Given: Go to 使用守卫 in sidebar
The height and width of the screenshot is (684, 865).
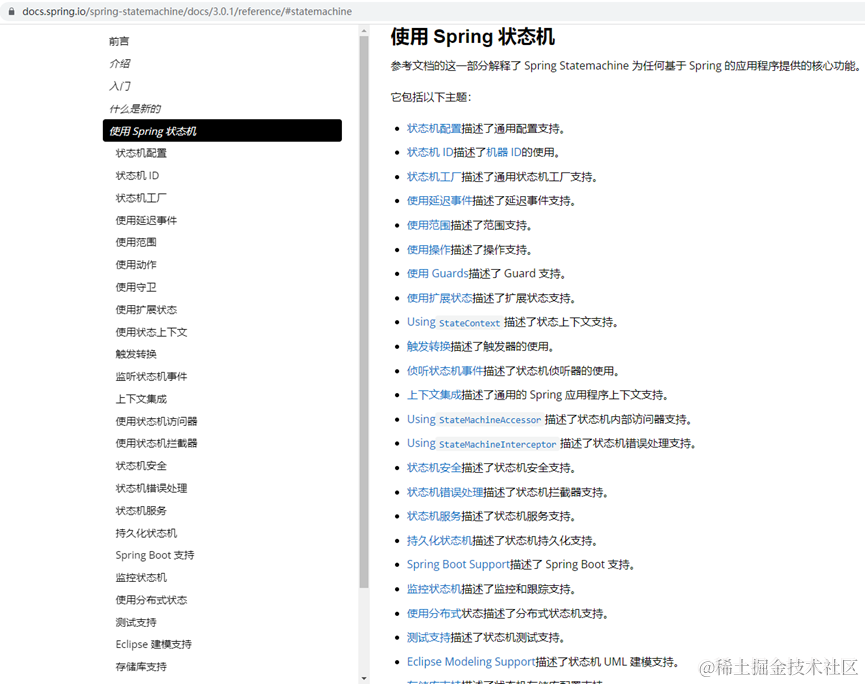Looking at the screenshot, I should coord(136,287).
